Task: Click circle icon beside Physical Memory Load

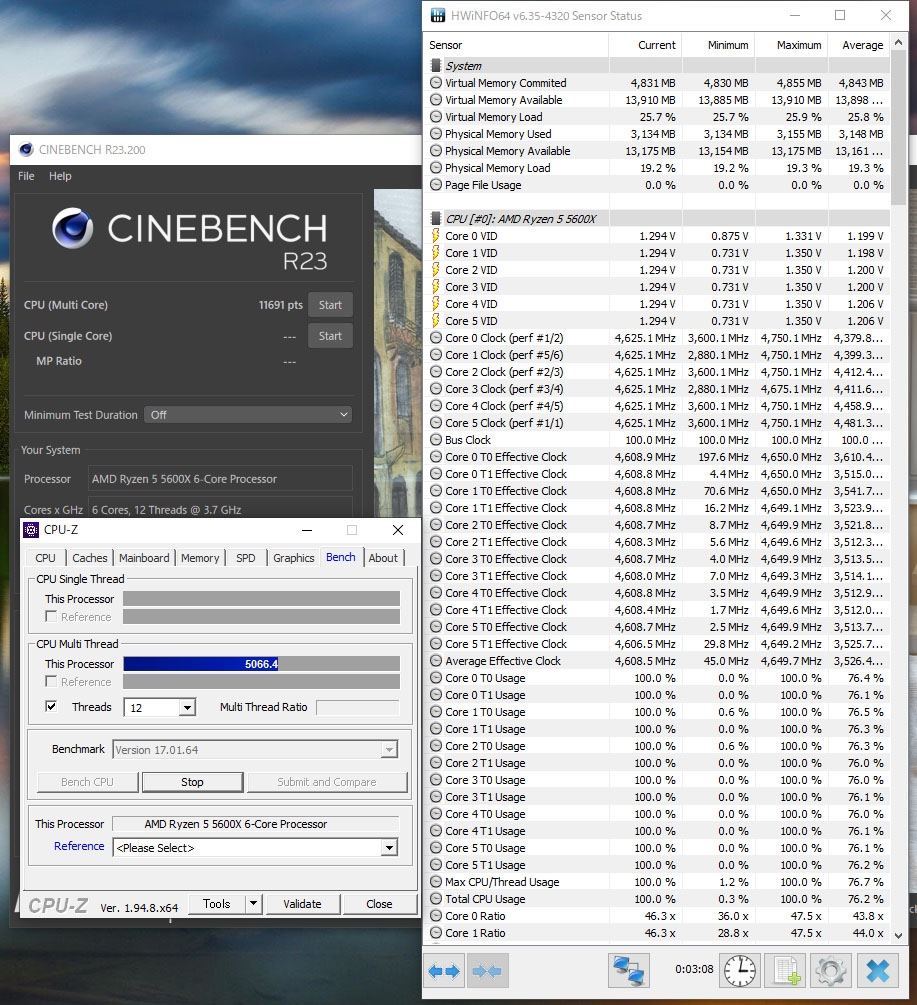Action: pos(436,168)
